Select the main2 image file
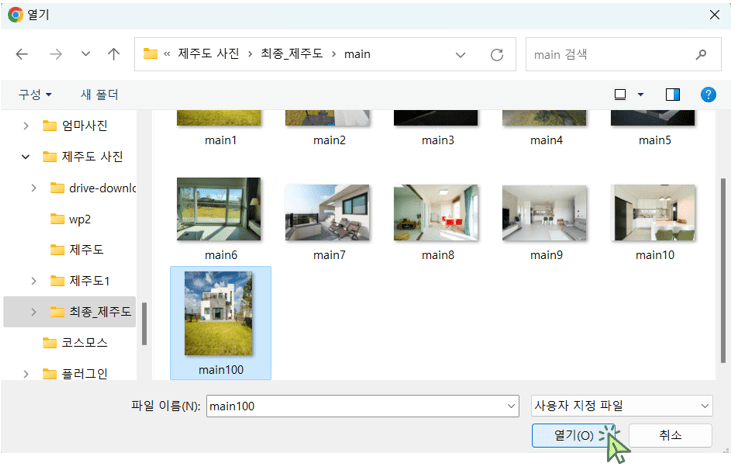Screen dimensions: 735x468 click(x=329, y=128)
